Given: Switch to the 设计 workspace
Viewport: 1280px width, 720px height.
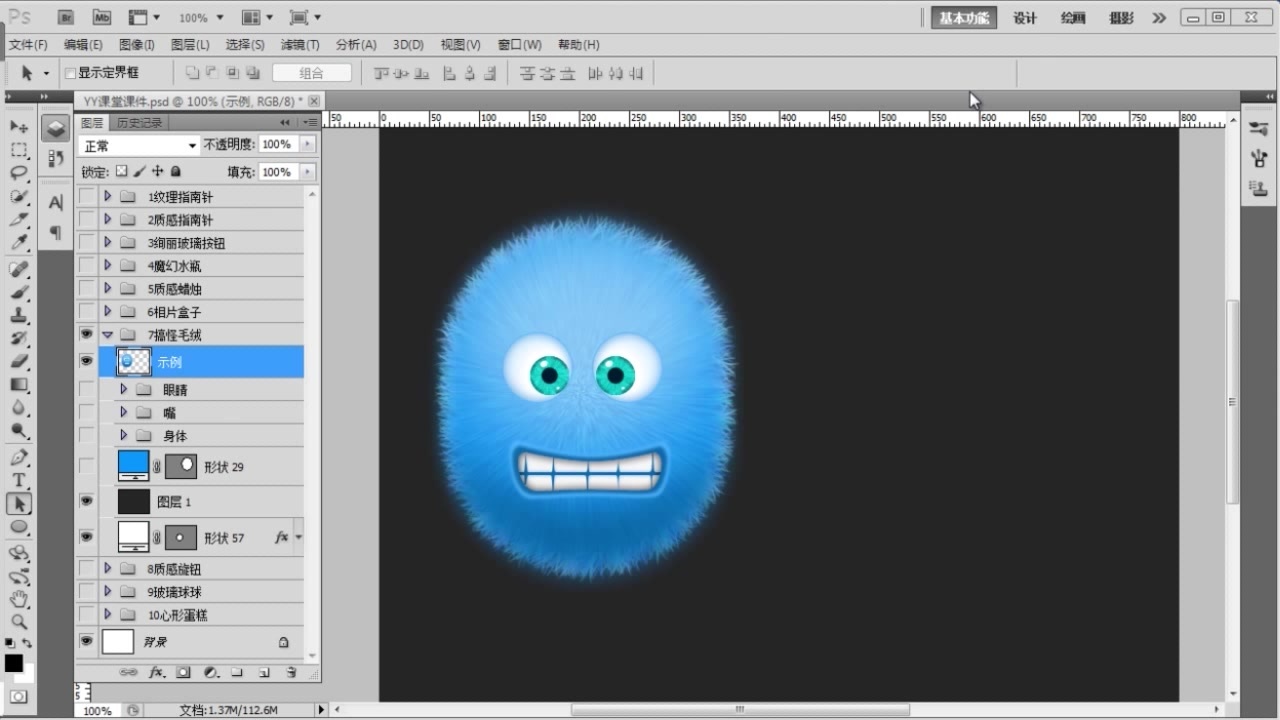Looking at the screenshot, I should (x=1025, y=18).
